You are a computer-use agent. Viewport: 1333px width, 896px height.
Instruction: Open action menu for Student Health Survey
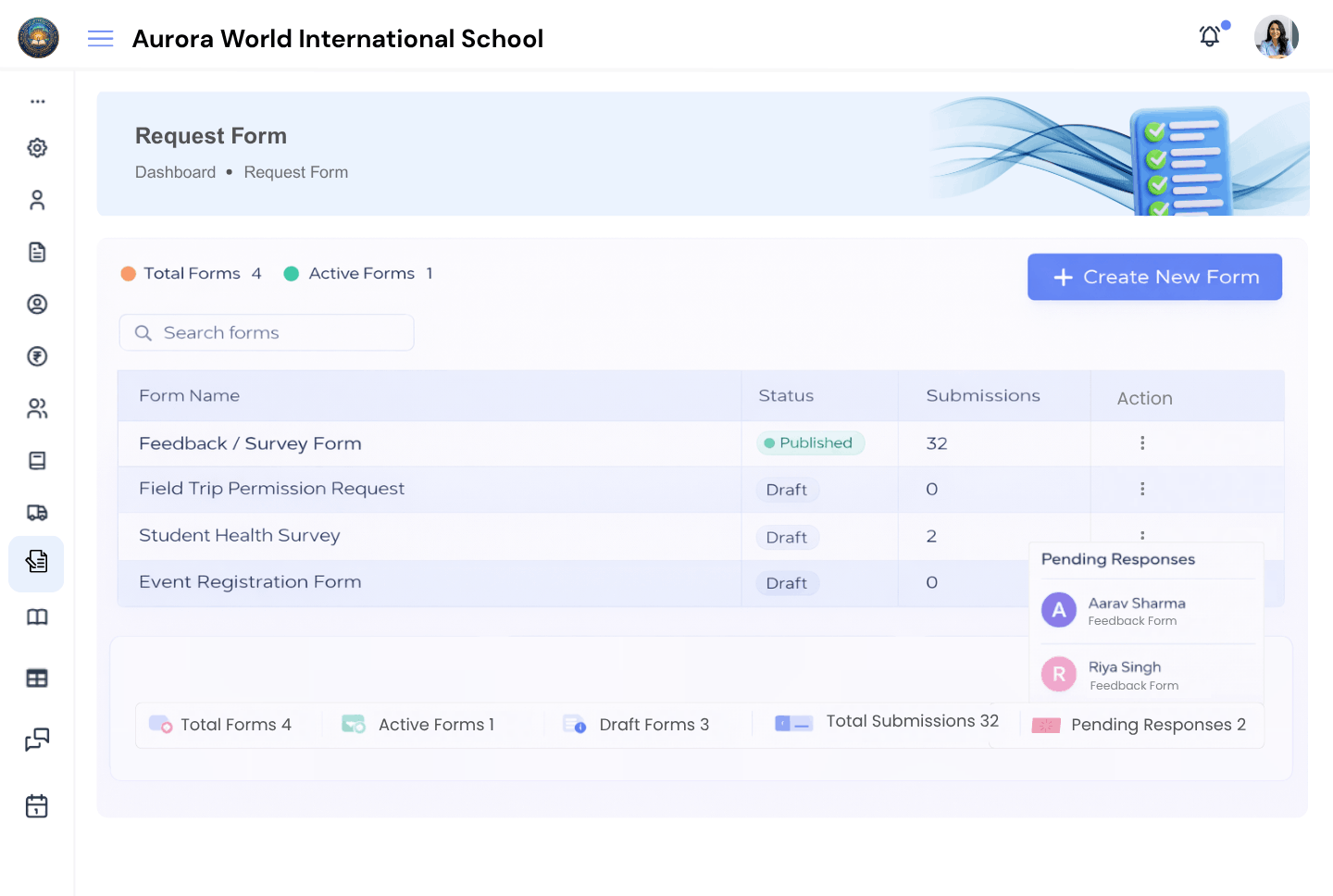coord(1142,536)
